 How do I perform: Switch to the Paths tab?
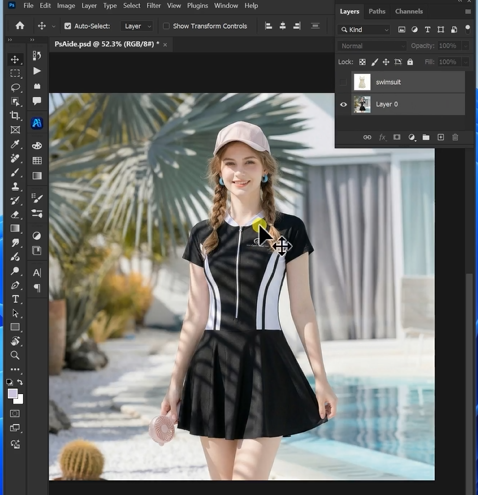tap(377, 11)
